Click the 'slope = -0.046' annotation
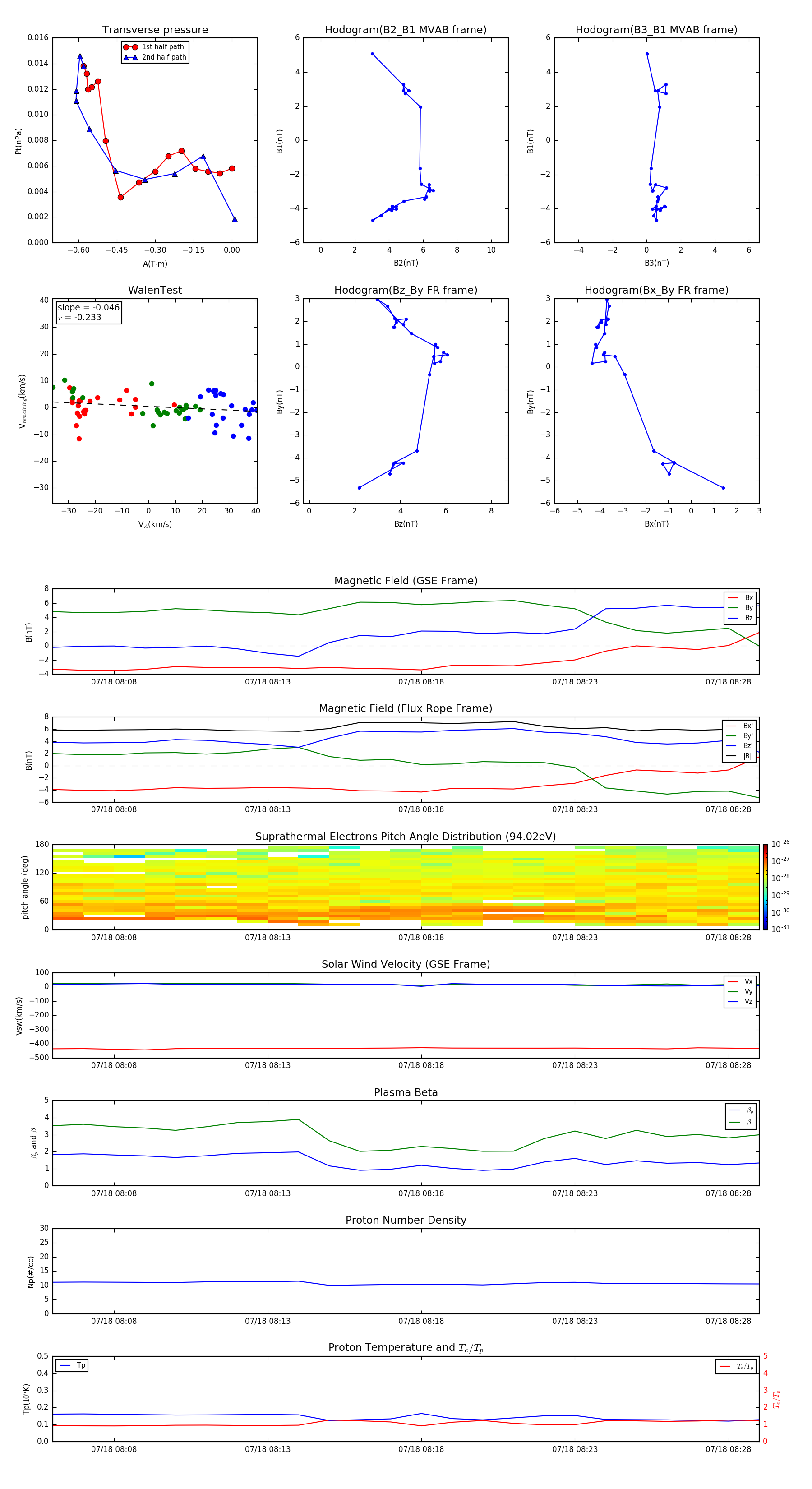Screen dimensions: 812x1489 [88, 308]
